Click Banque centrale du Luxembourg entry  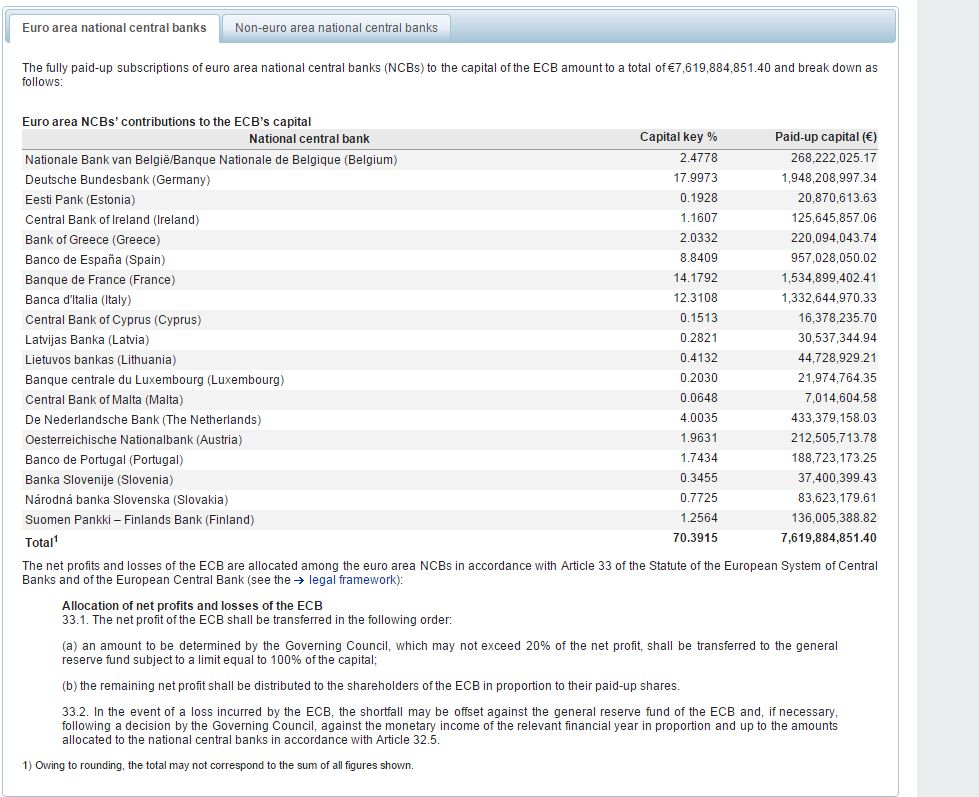click(x=154, y=379)
